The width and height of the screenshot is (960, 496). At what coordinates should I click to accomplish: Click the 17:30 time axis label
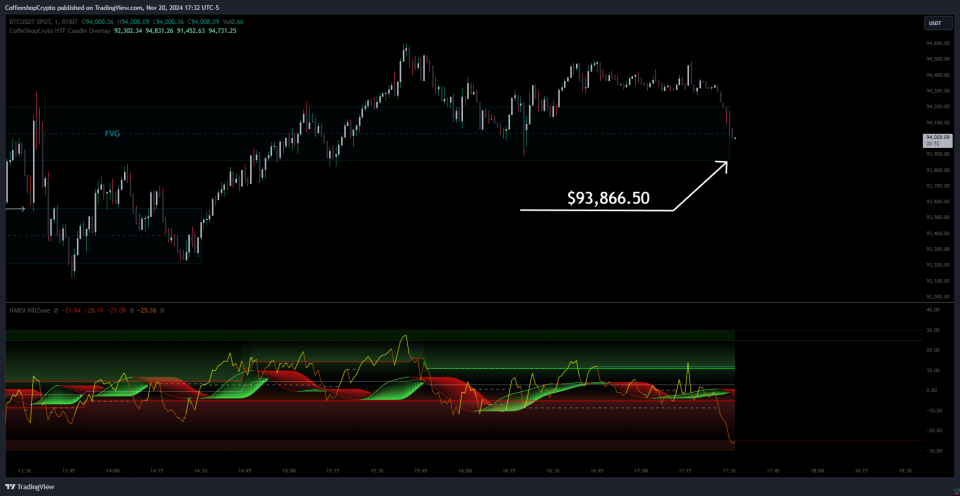click(730, 469)
